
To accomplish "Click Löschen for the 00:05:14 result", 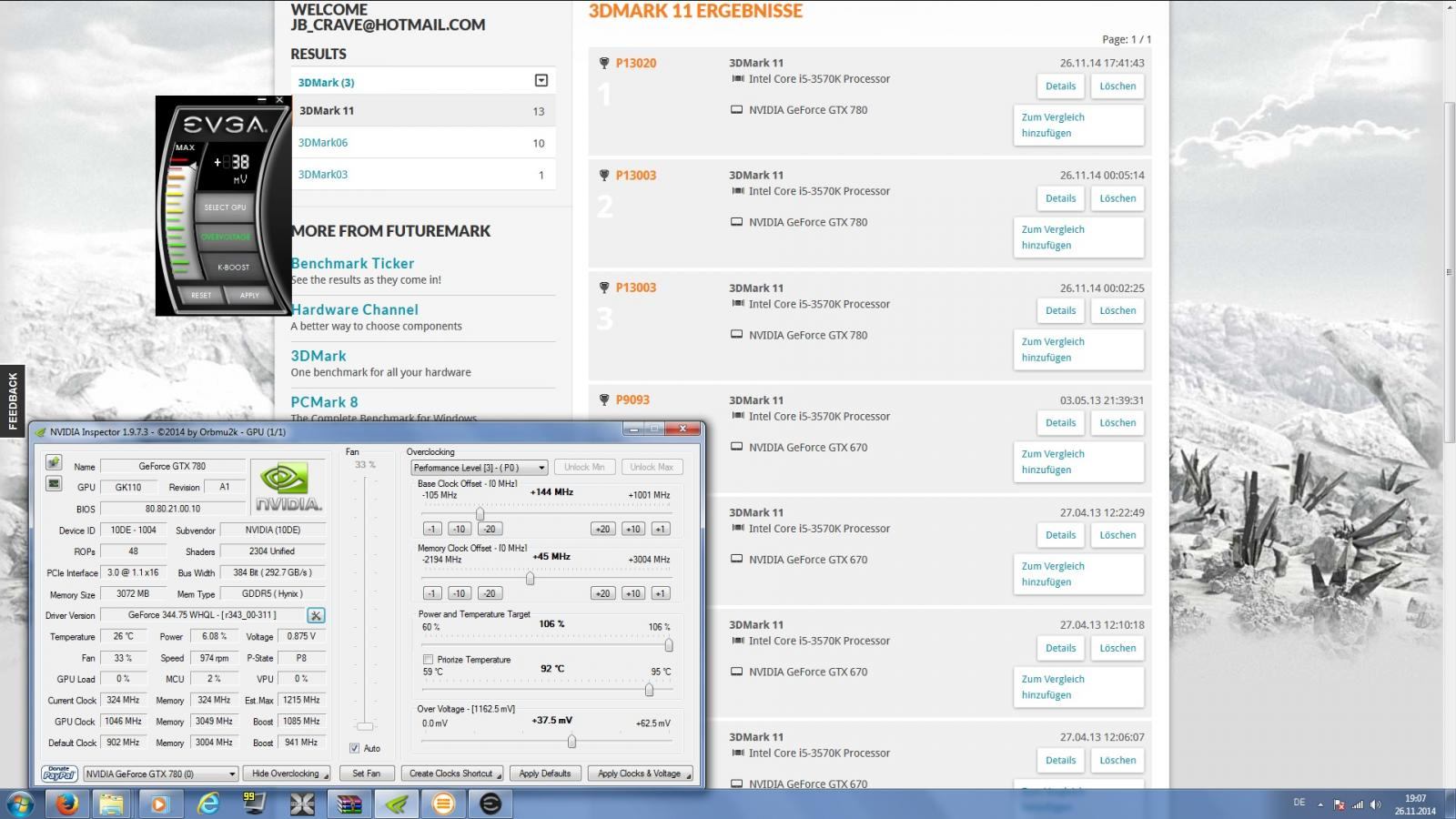I will point(1117,197).
